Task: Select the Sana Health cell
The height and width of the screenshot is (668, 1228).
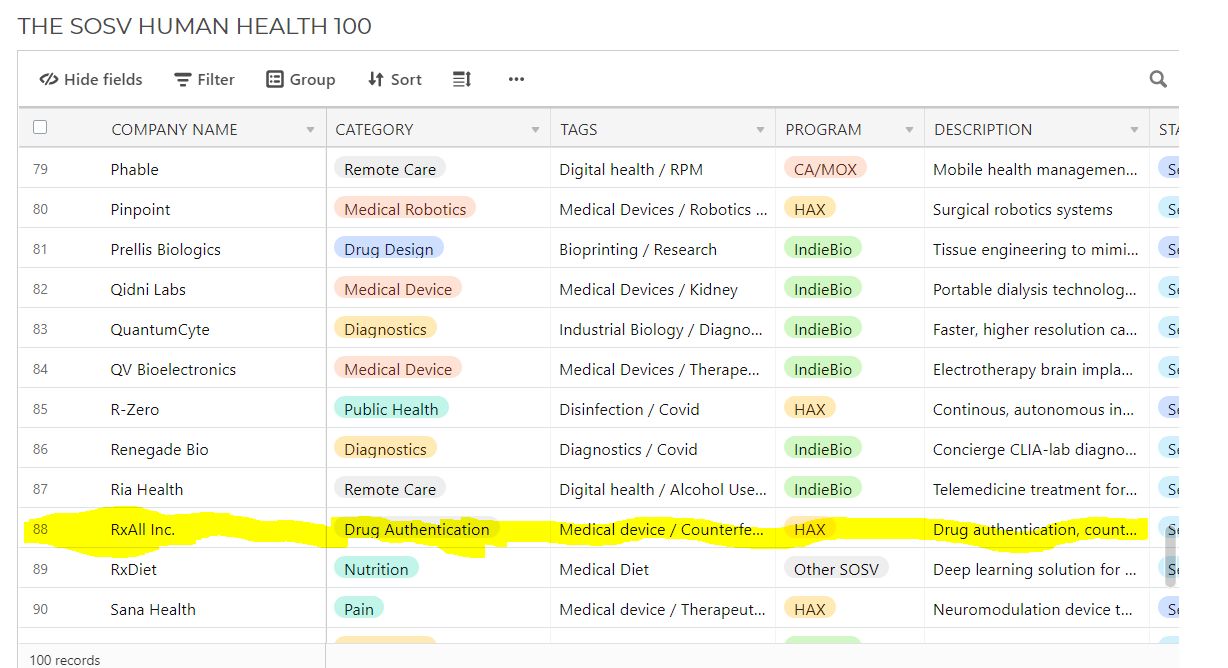Action: (x=214, y=609)
